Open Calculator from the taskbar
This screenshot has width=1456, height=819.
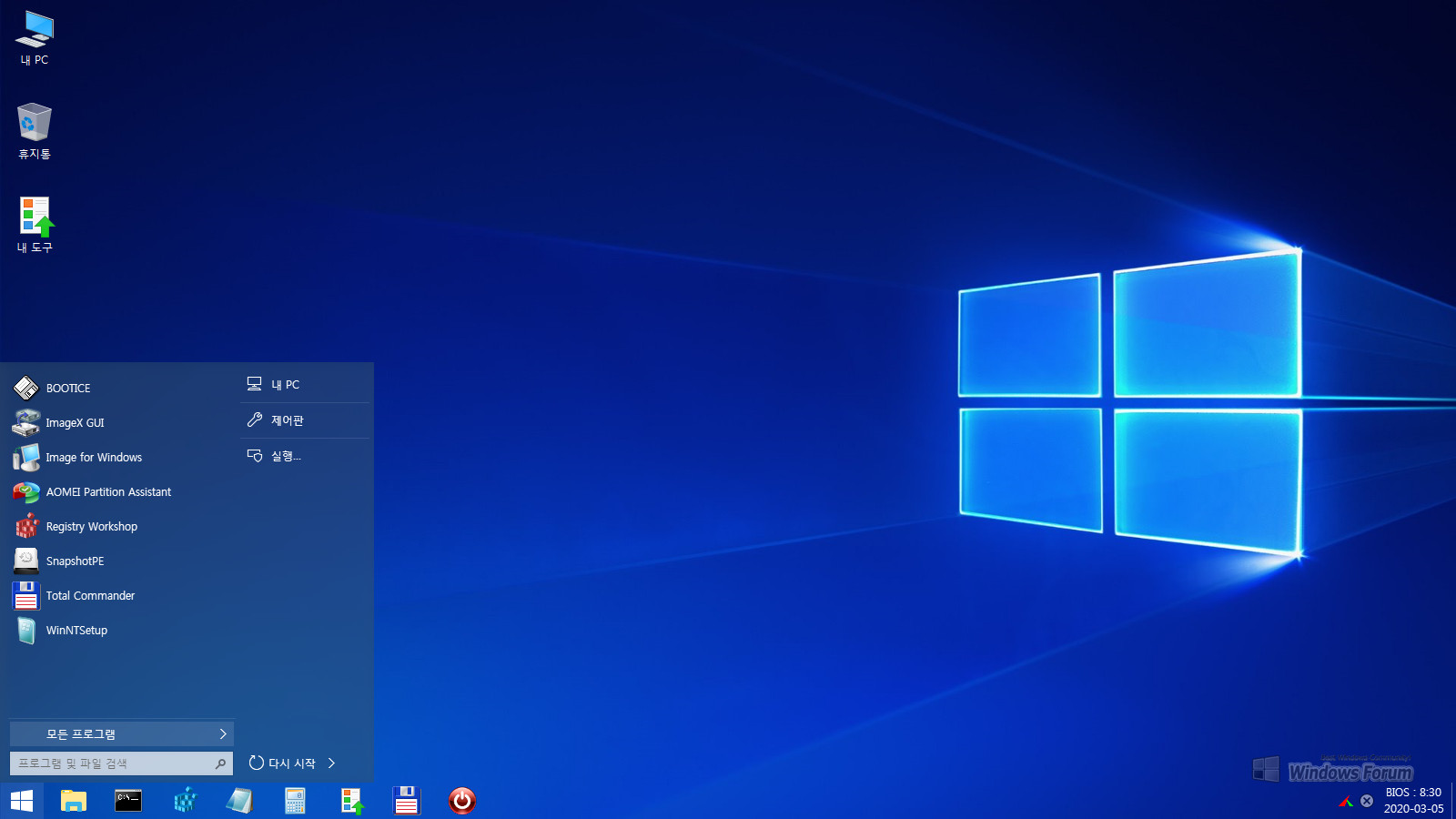(x=295, y=801)
